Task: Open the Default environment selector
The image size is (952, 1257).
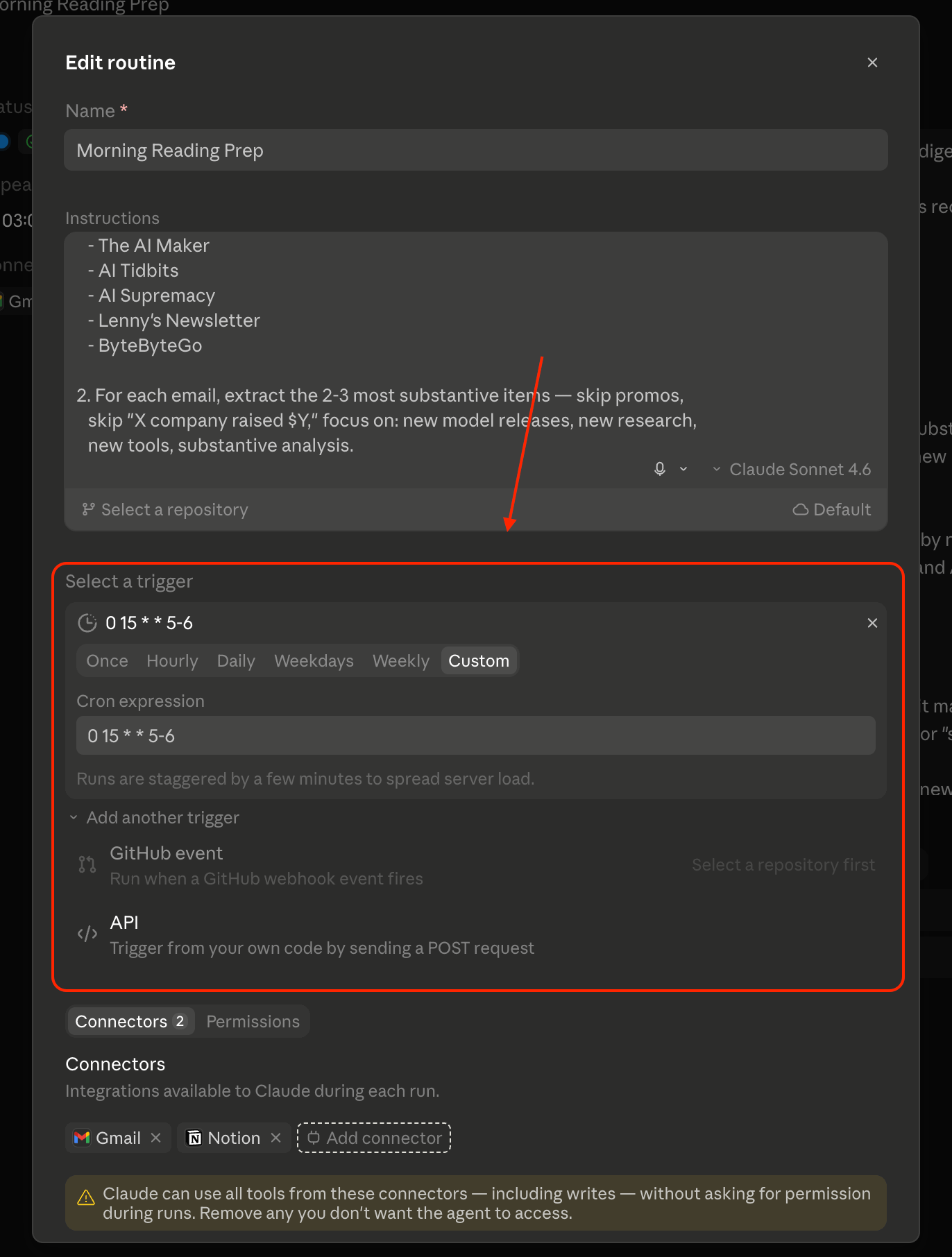Action: click(x=832, y=509)
